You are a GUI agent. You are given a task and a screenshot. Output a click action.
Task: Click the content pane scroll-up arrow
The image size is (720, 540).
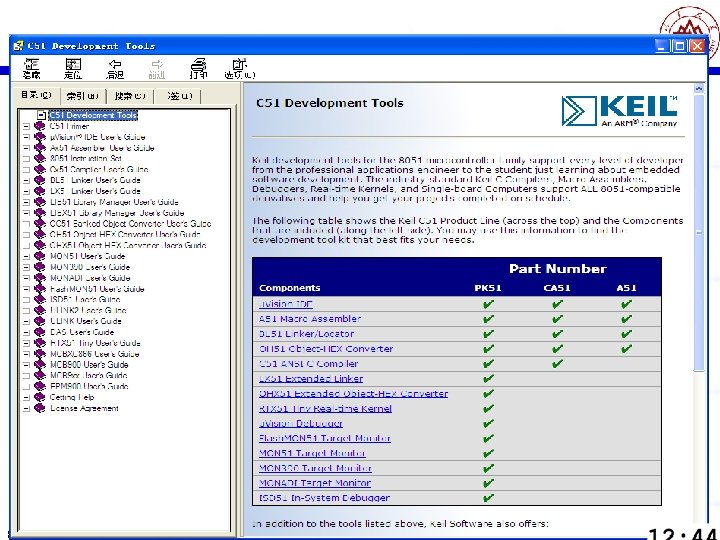pos(699,88)
